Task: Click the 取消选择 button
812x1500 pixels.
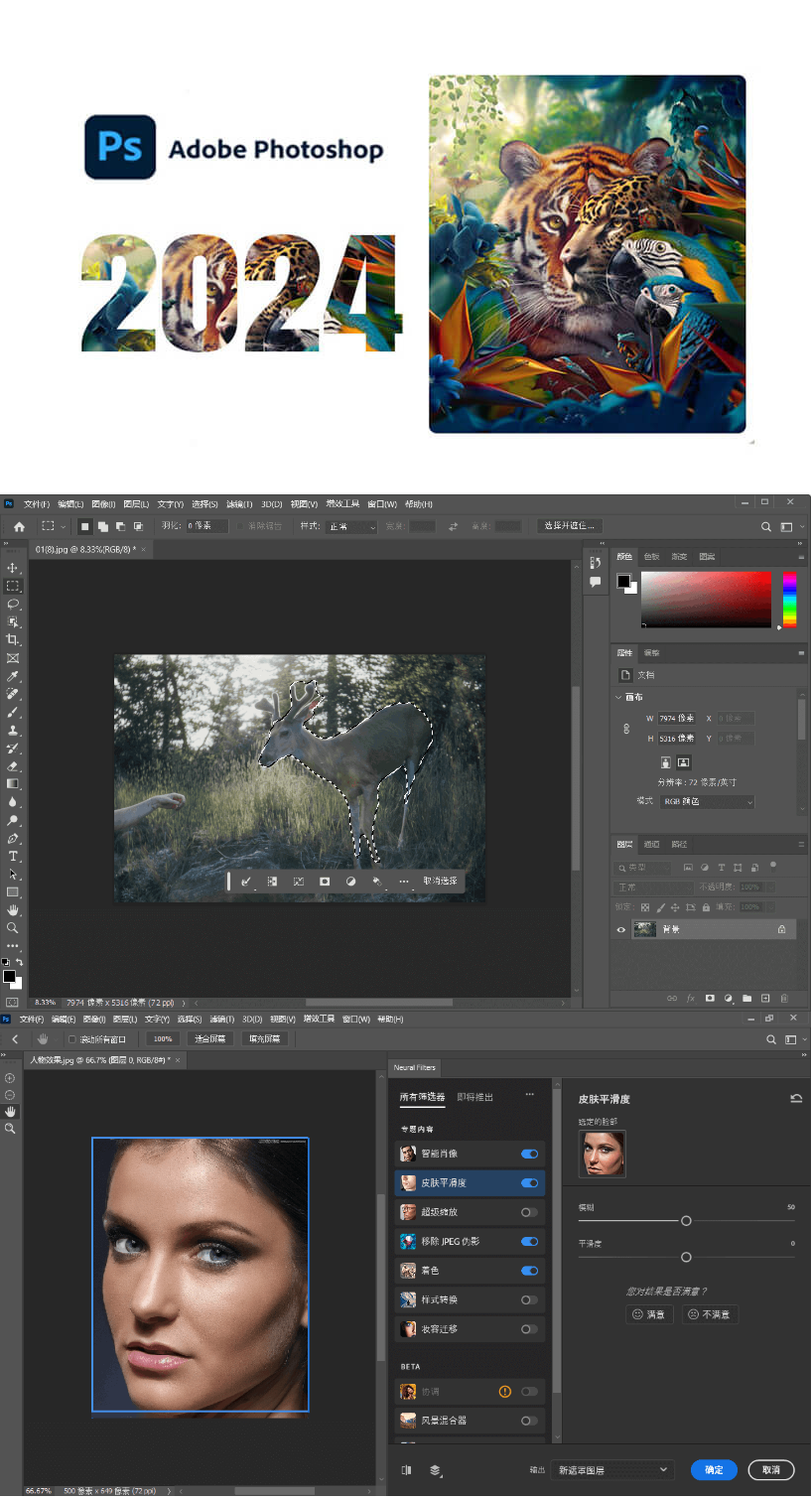Action: pyautogui.click(x=440, y=881)
